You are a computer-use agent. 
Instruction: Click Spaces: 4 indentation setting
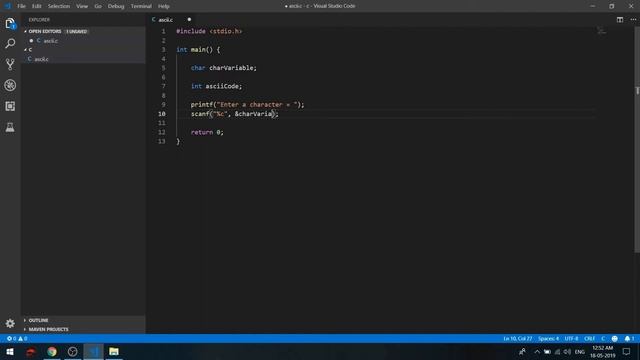(x=548, y=338)
